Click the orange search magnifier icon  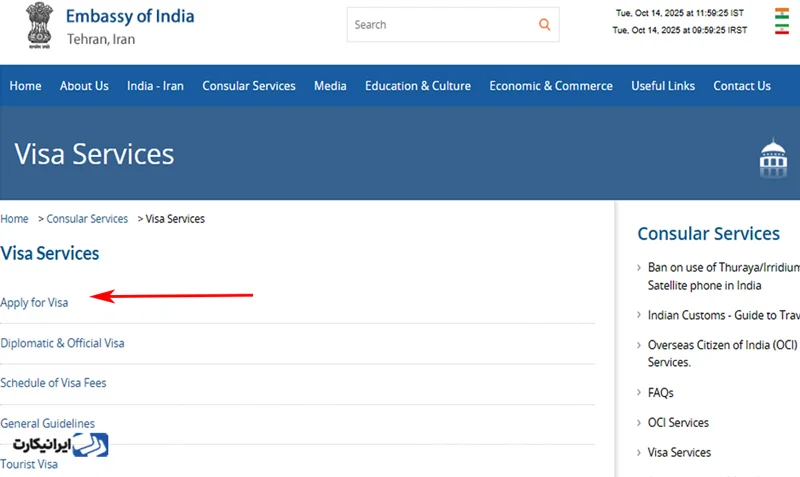(544, 25)
